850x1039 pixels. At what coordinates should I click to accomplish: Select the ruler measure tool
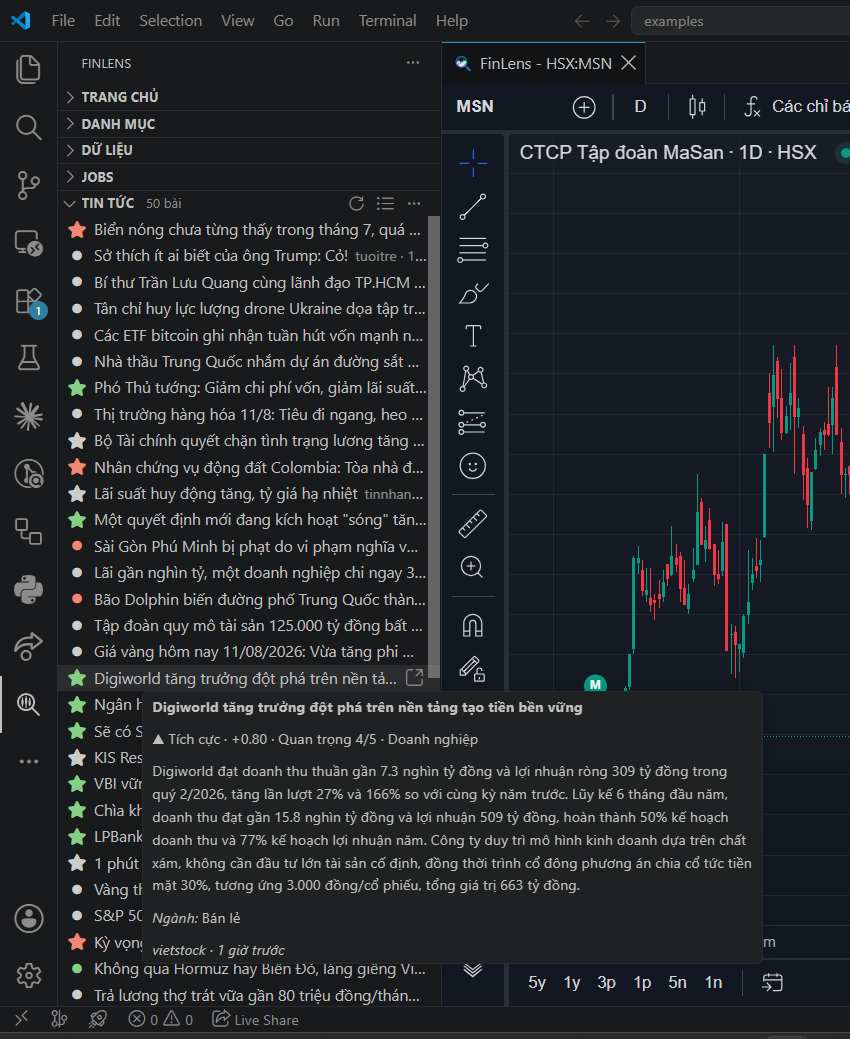coord(473,523)
